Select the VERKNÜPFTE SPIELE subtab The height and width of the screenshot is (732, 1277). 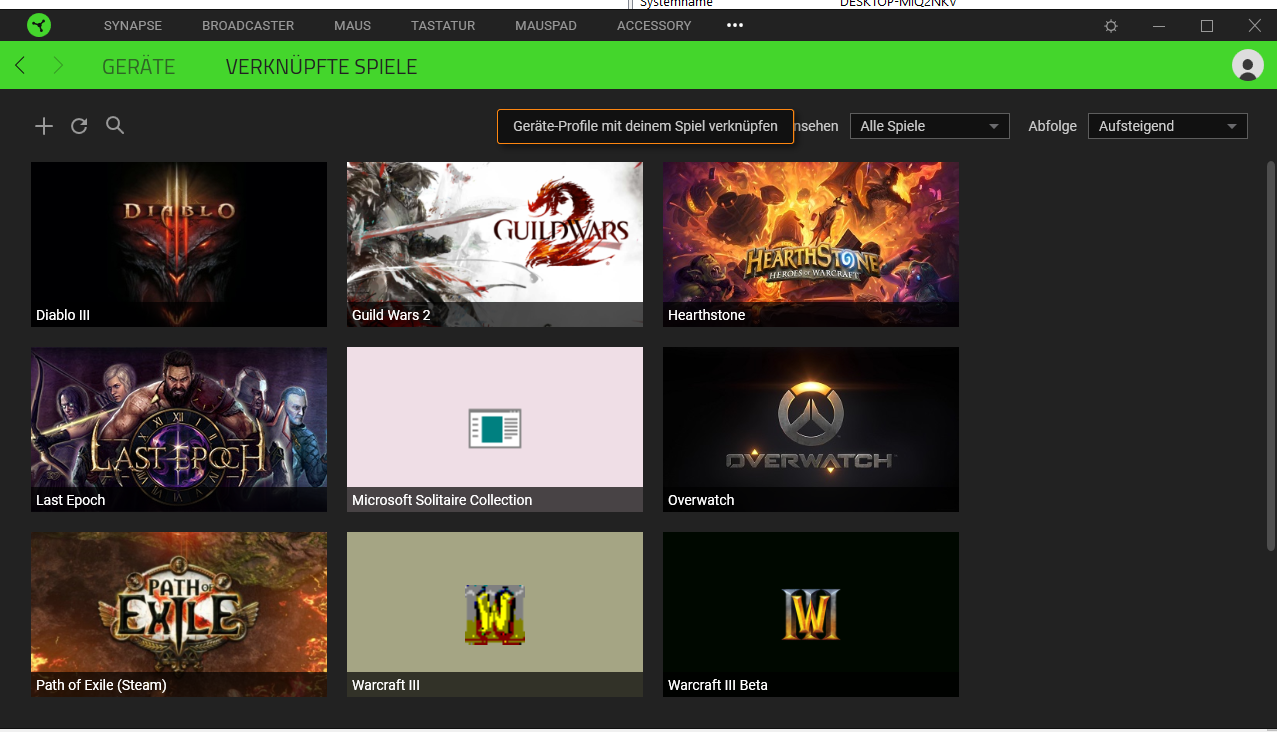click(321, 67)
